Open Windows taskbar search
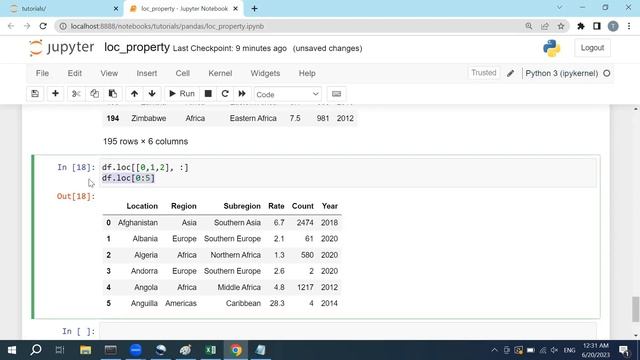The height and width of the screenshot is (360, 640). [x=36, y=350]
